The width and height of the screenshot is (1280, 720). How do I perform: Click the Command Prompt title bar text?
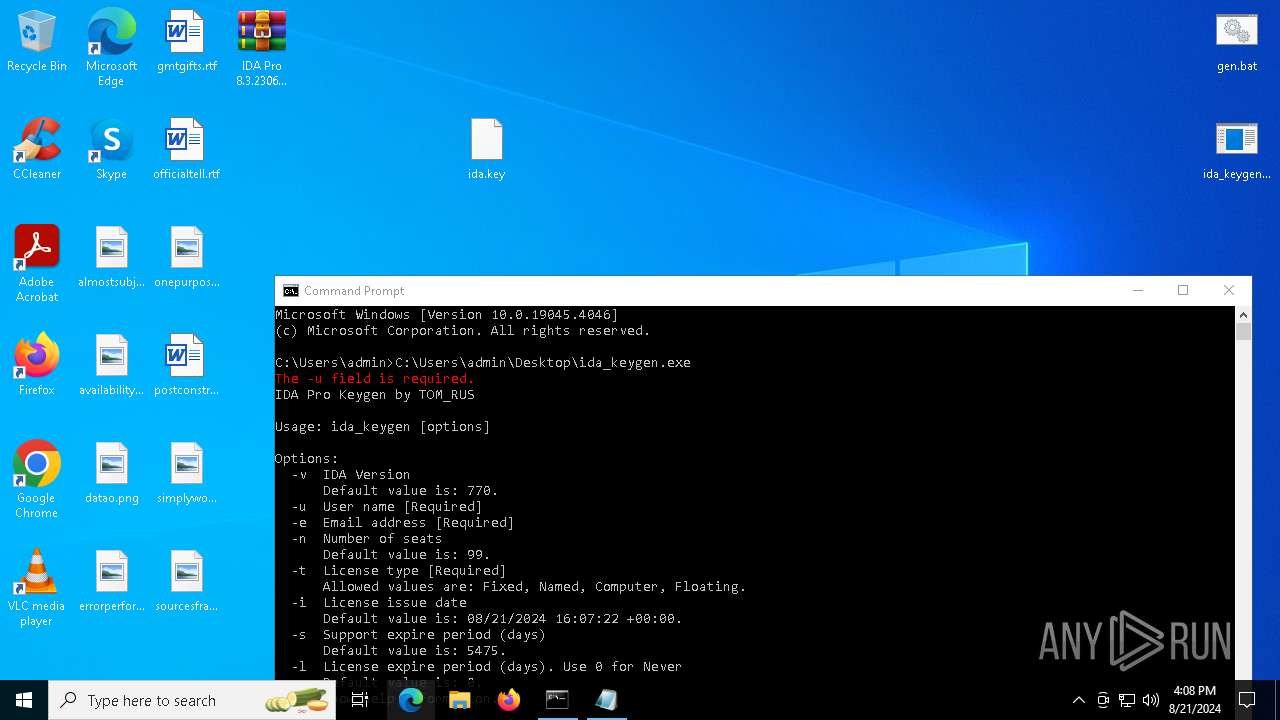(x=354, y=291)
